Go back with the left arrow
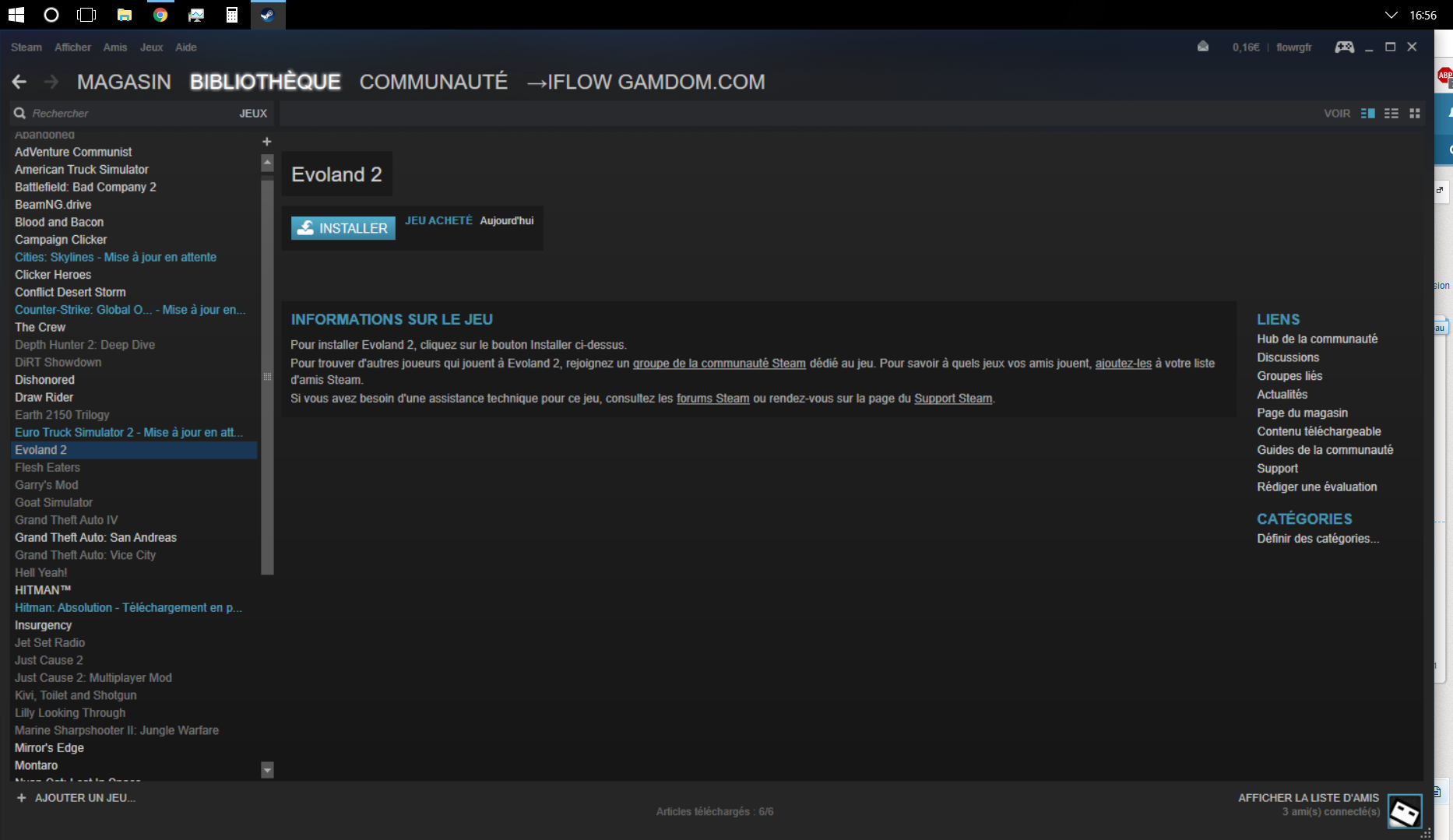The image size is (1453, 840). pos(19,82)
